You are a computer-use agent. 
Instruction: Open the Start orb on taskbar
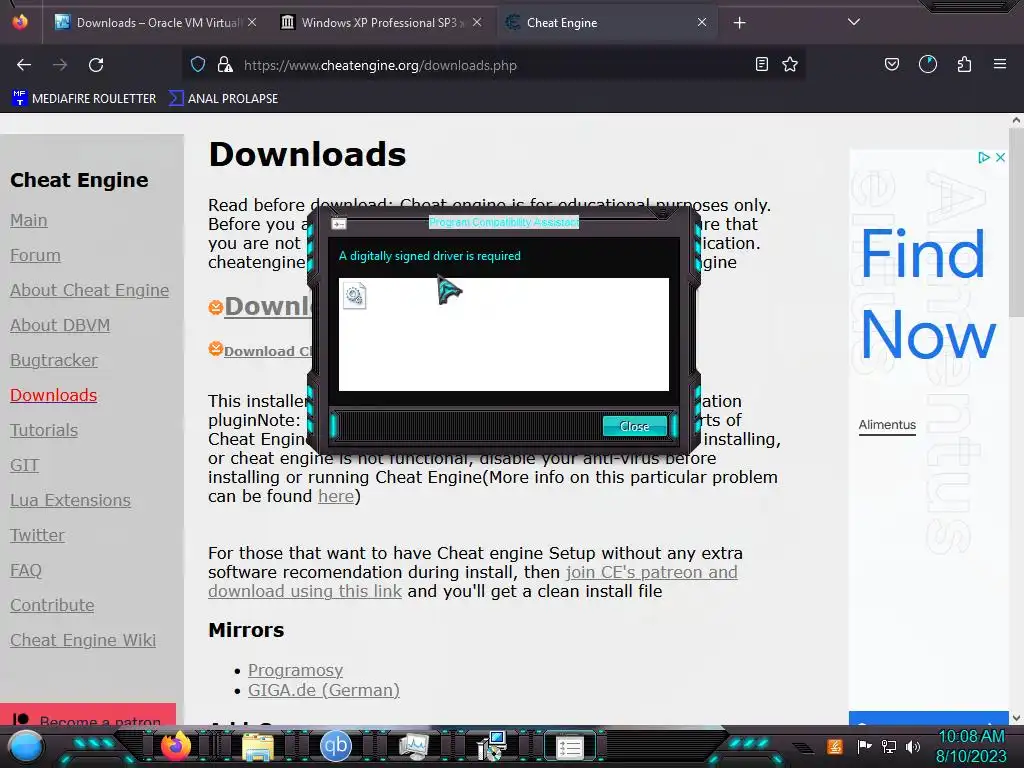(x=26, y=746)
